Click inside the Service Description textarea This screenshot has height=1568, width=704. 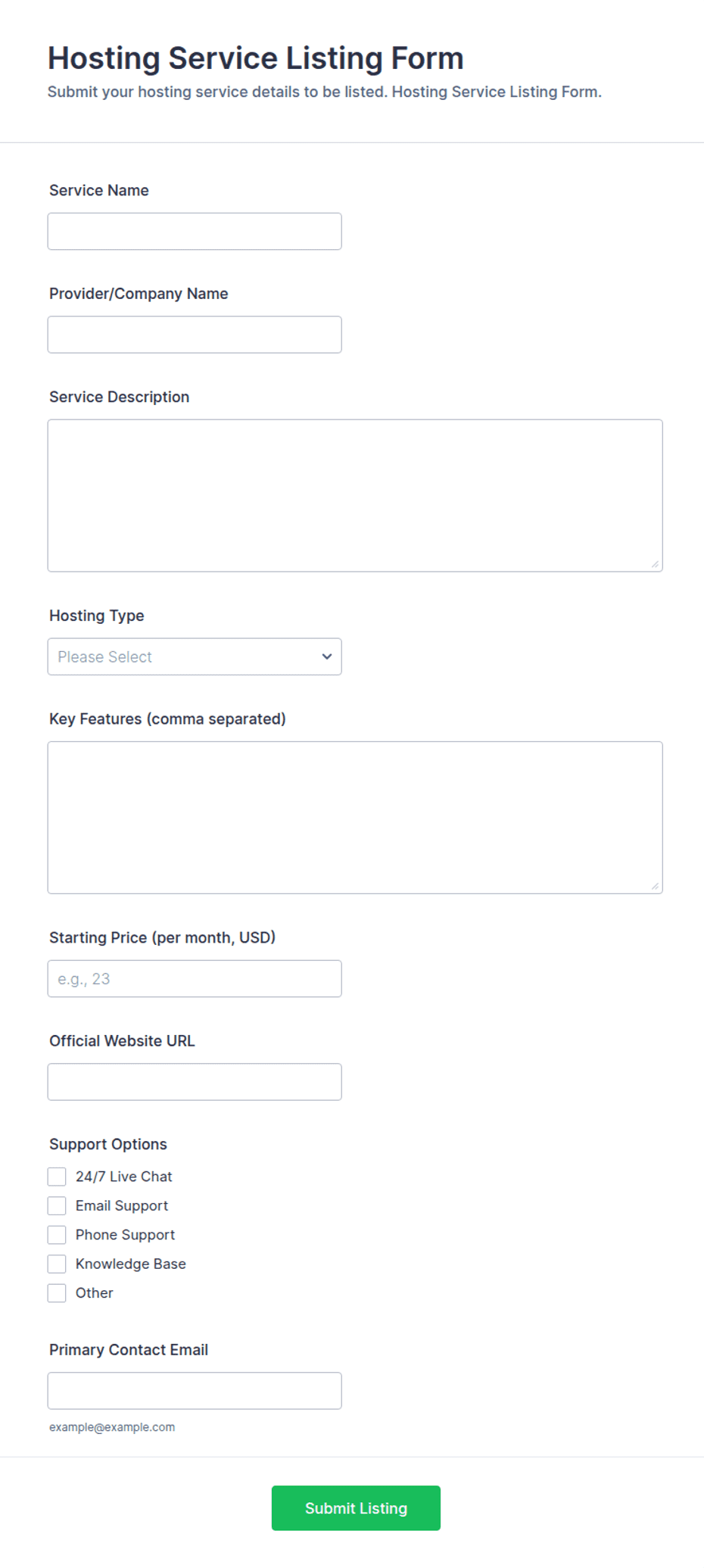[355, 495]
